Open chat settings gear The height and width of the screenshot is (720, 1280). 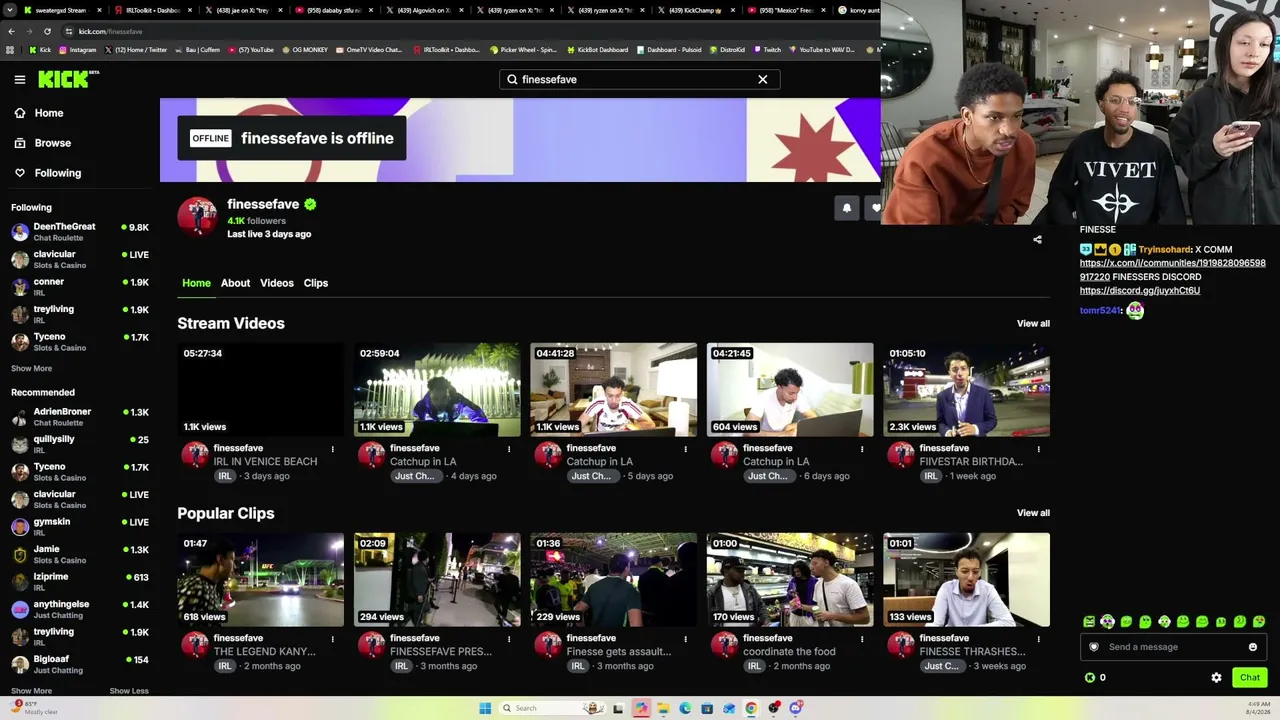(1216, 678)
